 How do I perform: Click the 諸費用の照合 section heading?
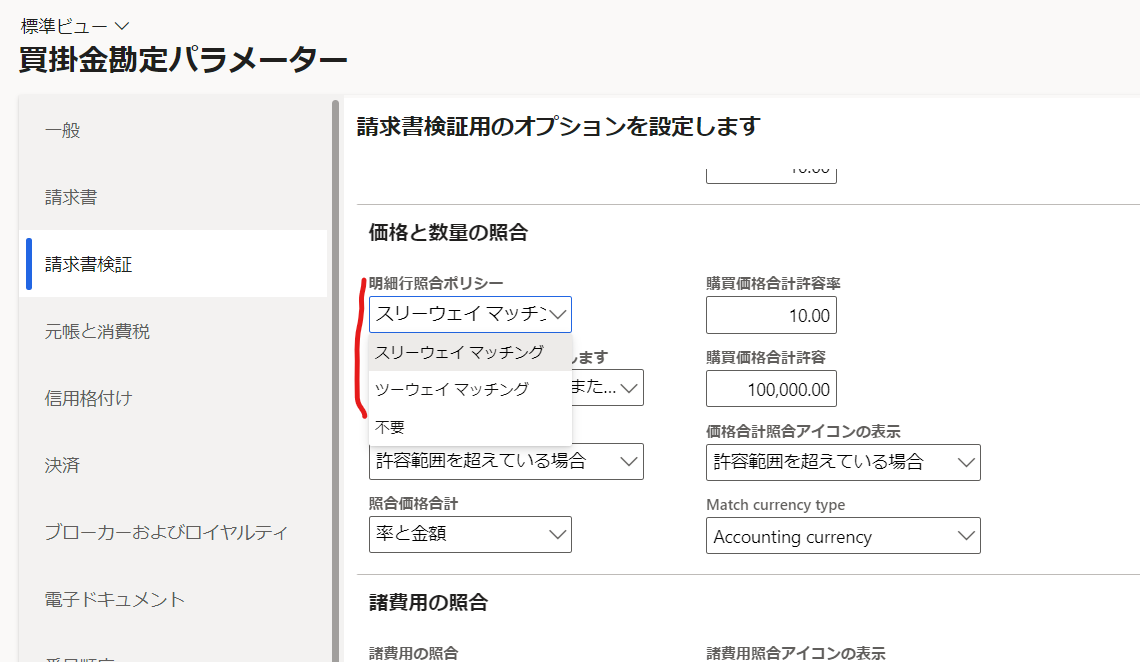pyautogui.click(x=428, y=602)
